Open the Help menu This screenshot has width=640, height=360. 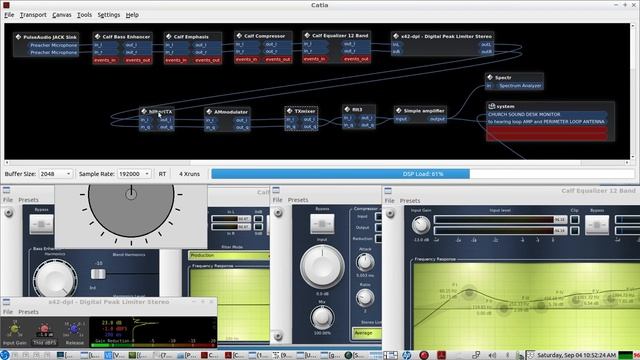132,15
